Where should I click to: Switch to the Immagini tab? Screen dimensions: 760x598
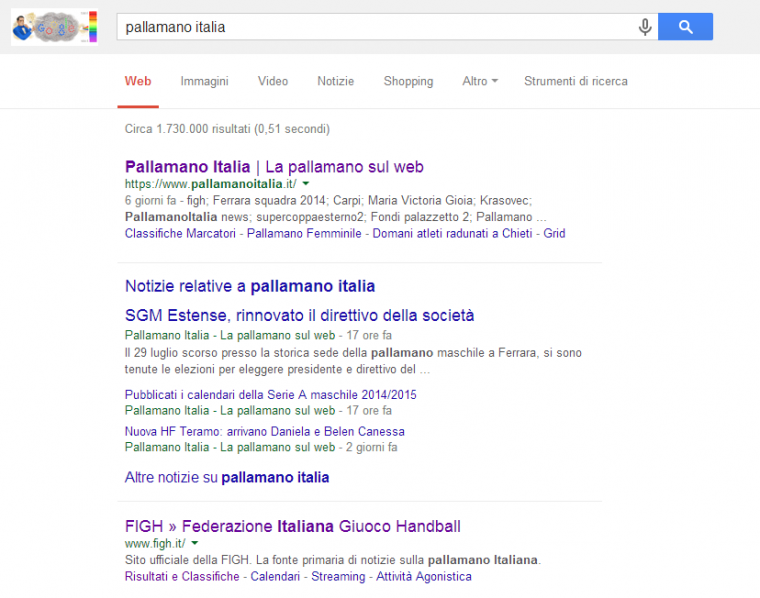205,81
